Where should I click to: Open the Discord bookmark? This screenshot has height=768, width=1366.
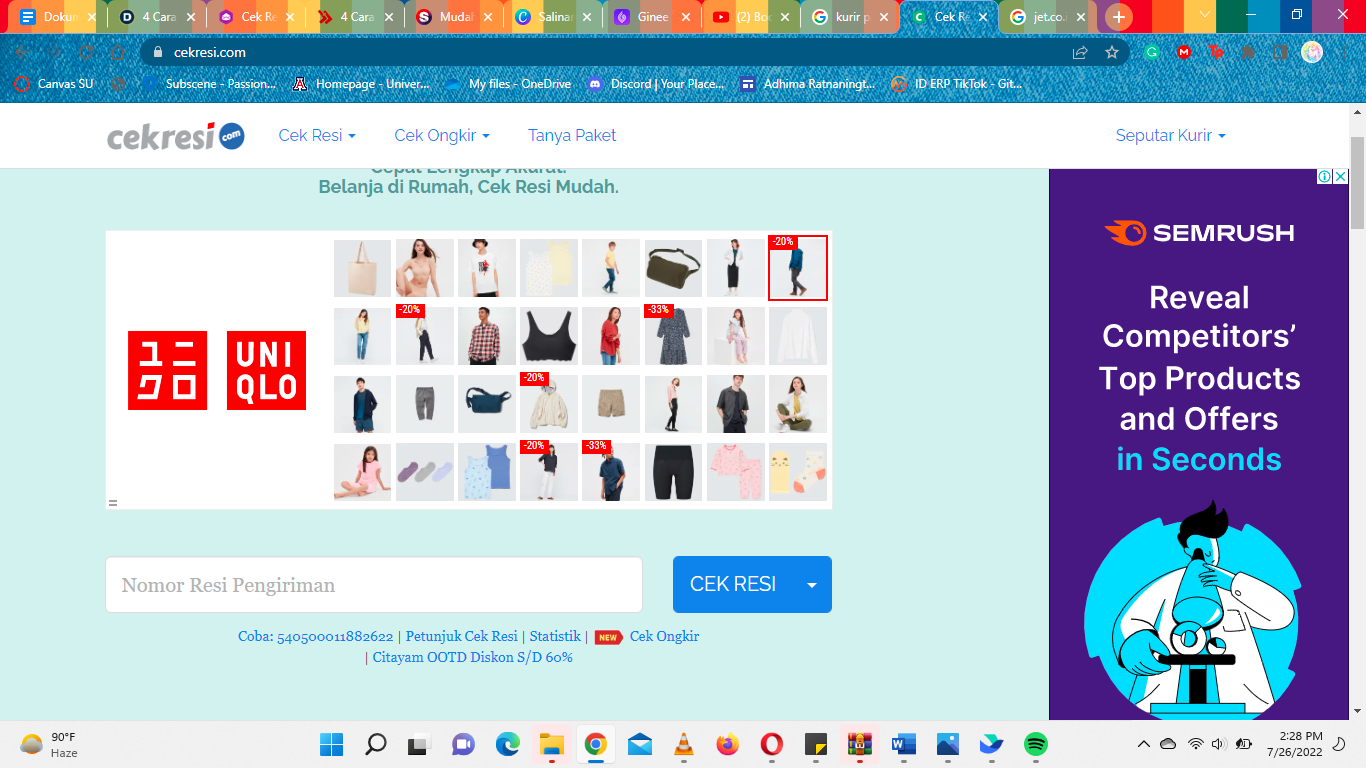click(x=656, y=84)
